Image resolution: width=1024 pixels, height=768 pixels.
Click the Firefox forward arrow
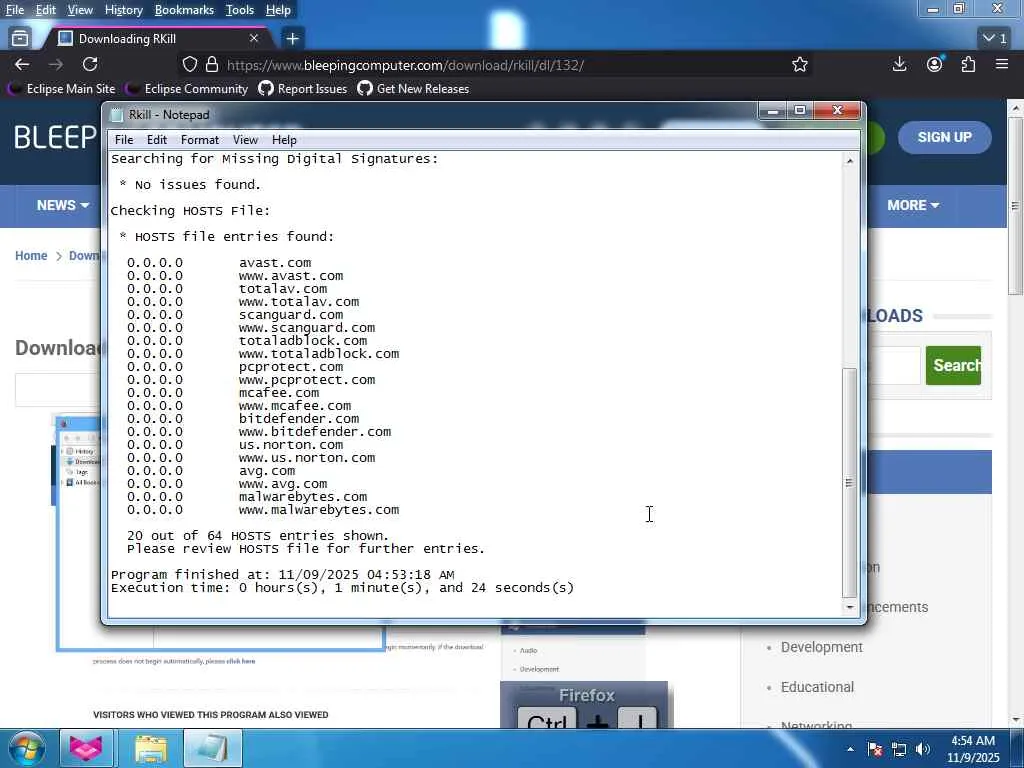click(56, 64)
